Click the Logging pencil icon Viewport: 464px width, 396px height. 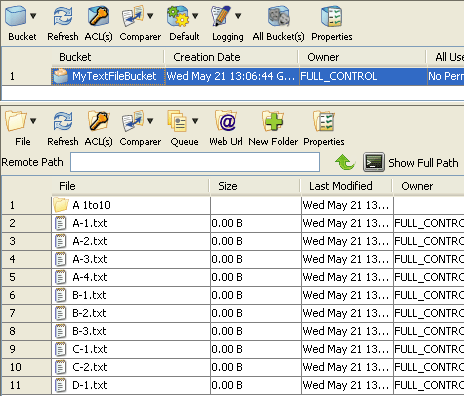(221, 16)
